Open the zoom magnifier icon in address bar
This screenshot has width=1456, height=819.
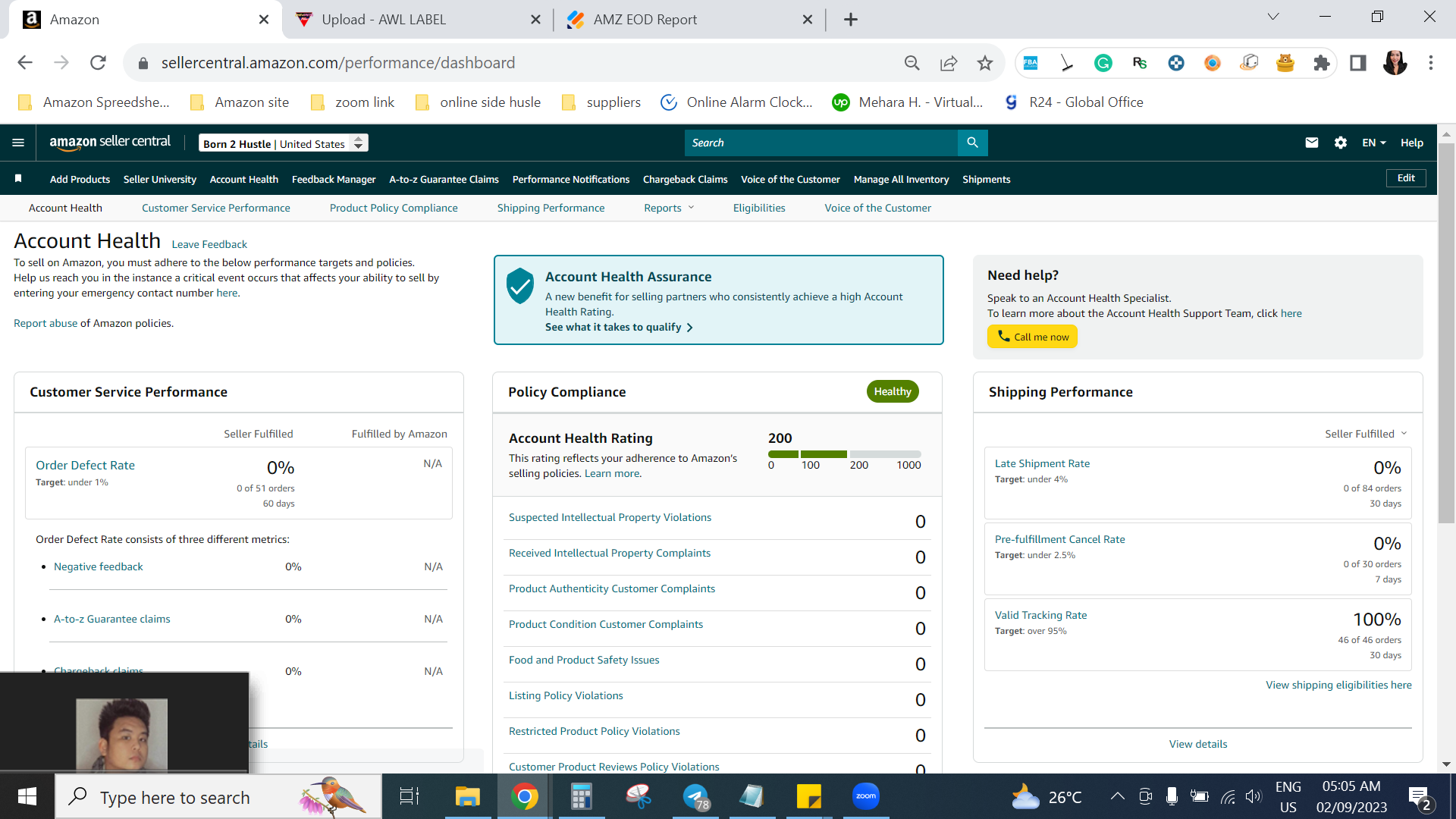pos(912,63)
